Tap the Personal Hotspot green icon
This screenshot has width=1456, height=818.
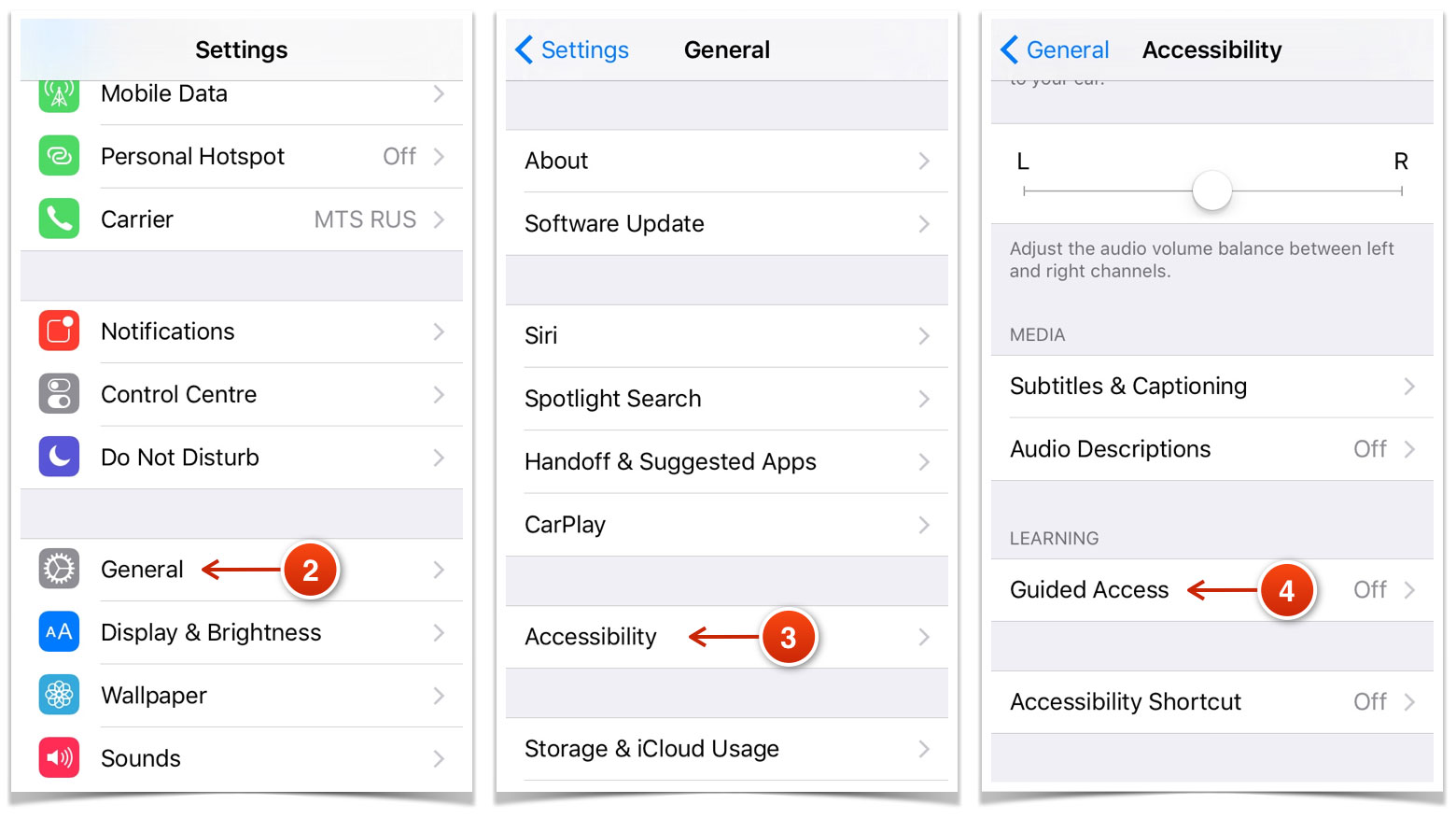[59, 156]
